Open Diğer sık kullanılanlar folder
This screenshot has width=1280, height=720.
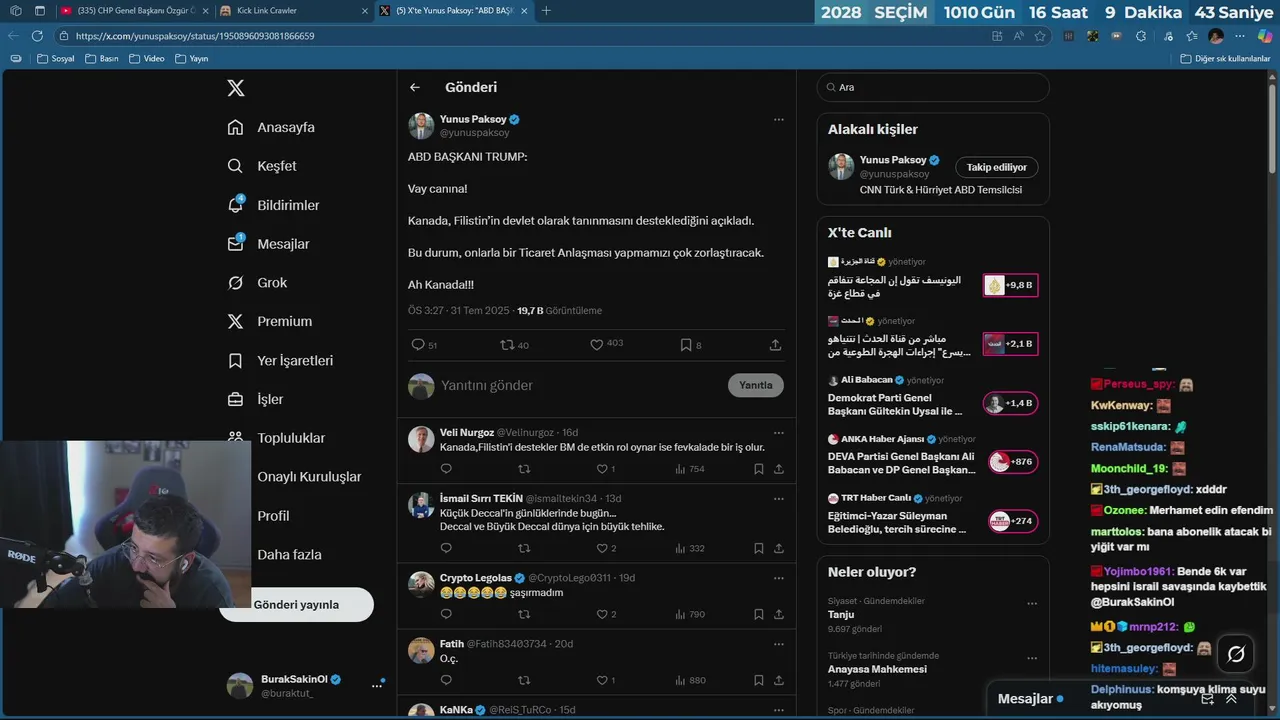point(1225,59)
